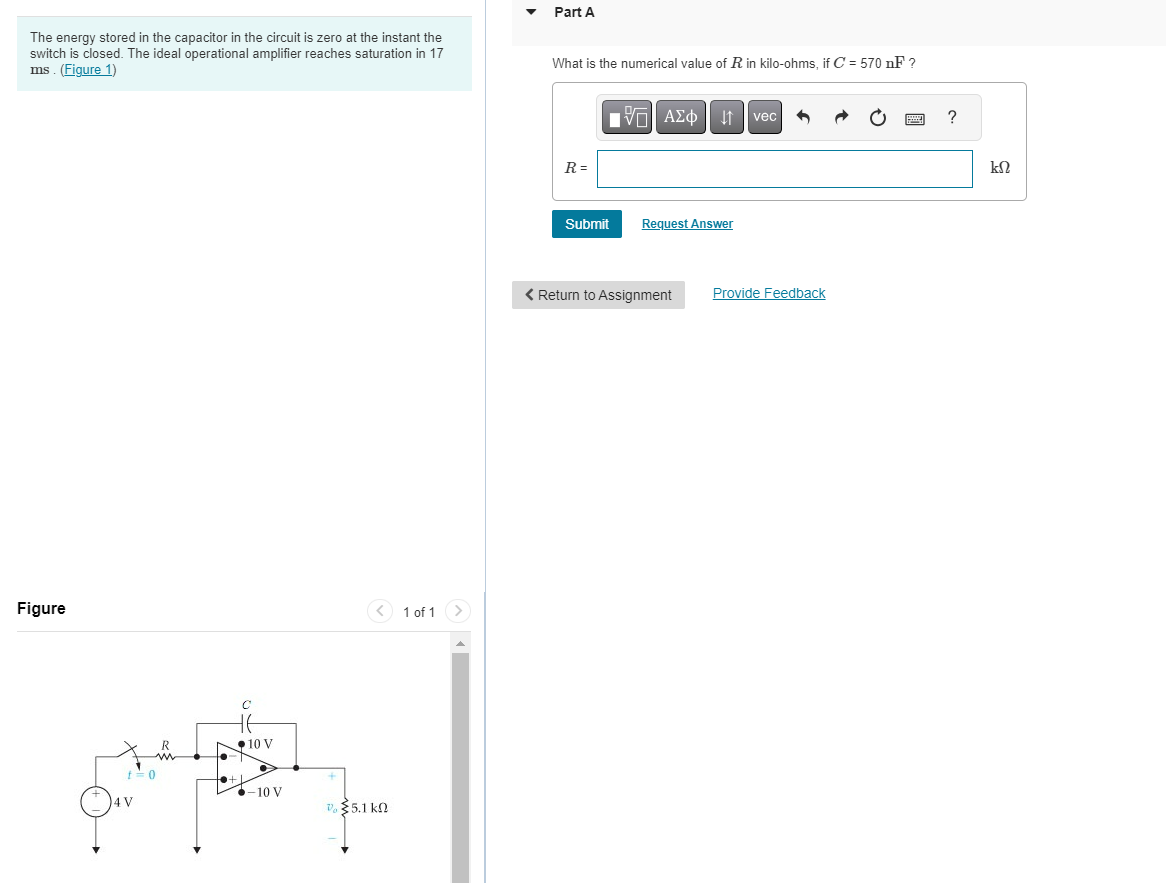Reset the answer field with the refresh icon

click(877, 117)
